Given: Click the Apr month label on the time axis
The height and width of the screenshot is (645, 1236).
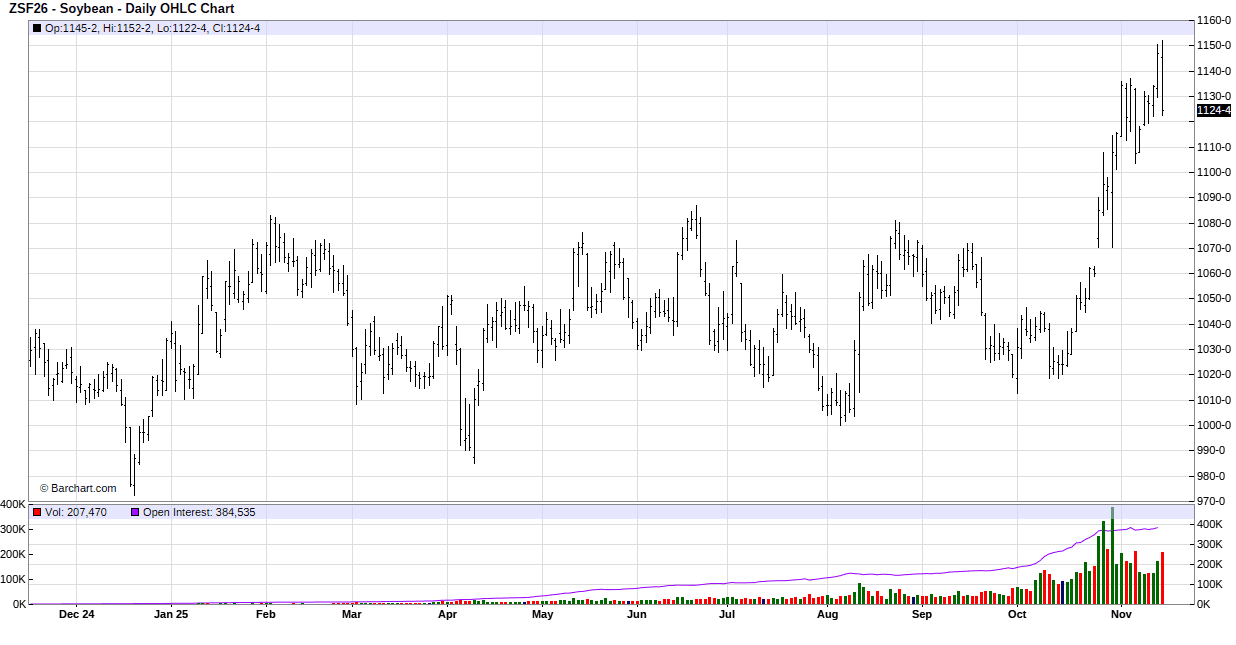Looking at the screenshot, I should pos(447,614).
